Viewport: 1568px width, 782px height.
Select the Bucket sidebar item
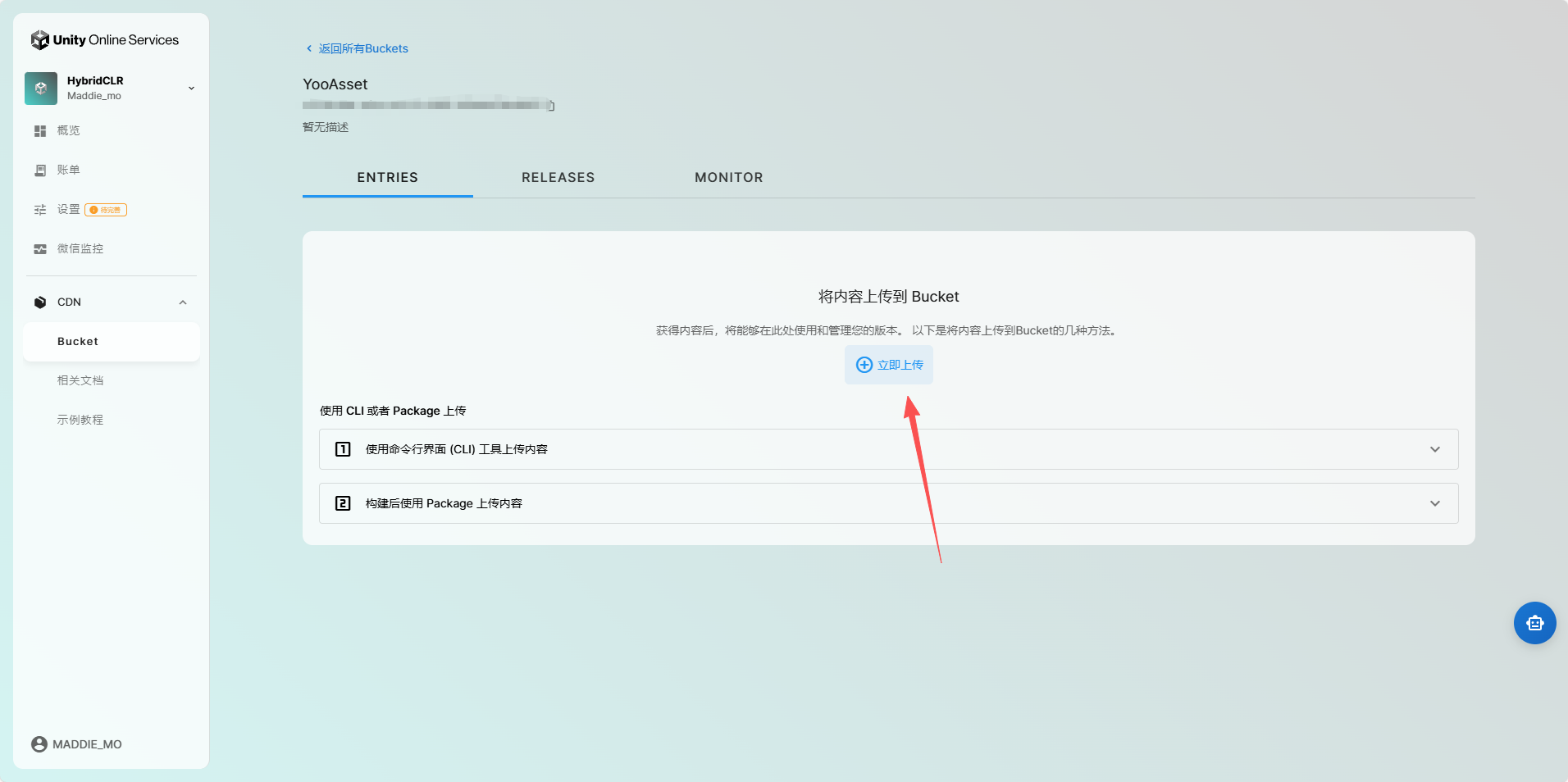[112, 342]
